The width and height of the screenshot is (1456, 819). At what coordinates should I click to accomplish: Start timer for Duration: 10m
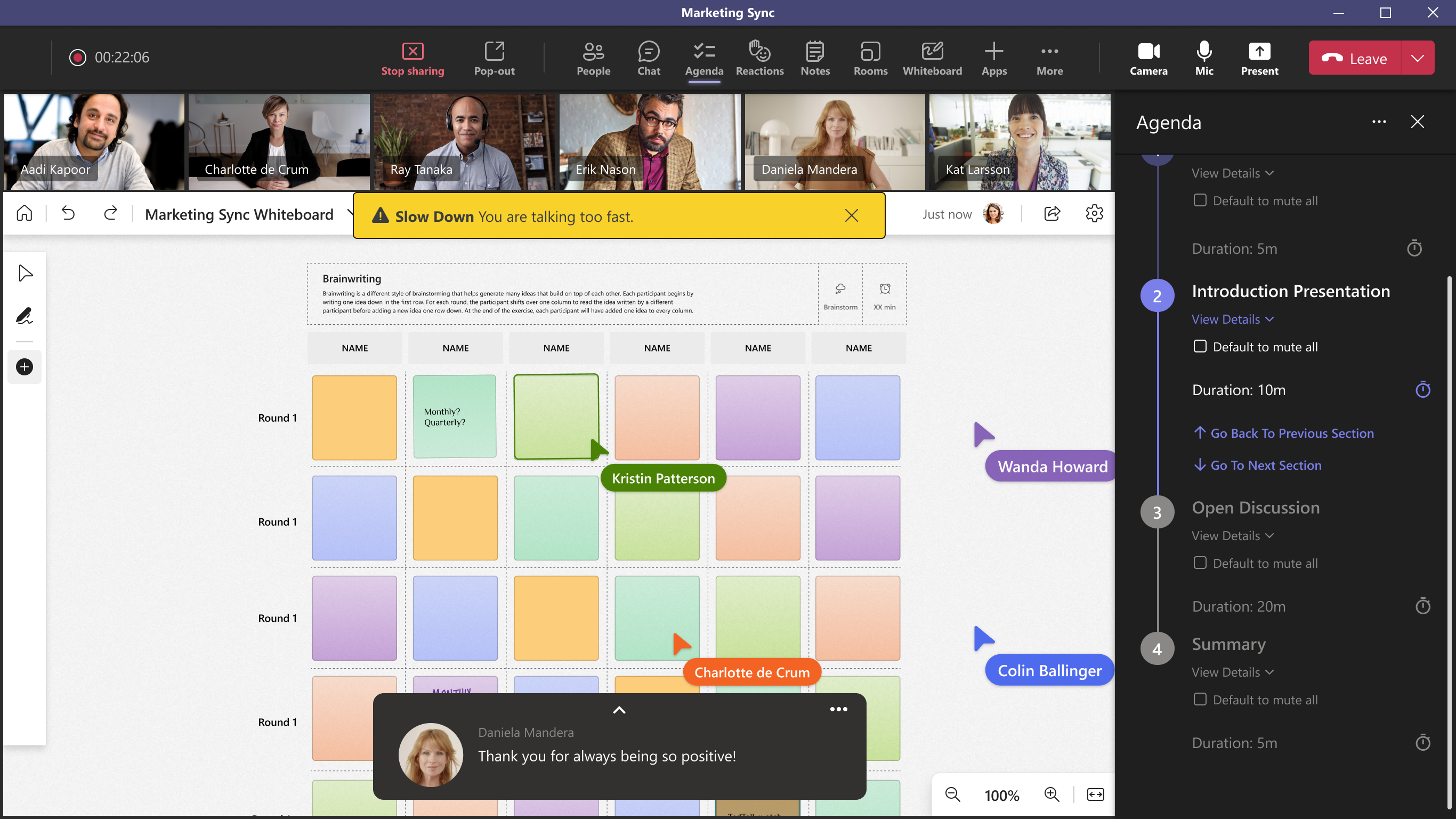point(1422,390)
